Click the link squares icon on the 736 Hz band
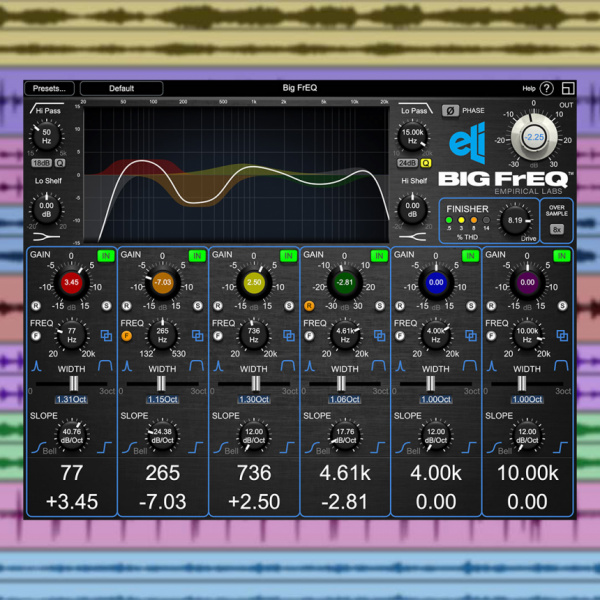 point(289,336)
